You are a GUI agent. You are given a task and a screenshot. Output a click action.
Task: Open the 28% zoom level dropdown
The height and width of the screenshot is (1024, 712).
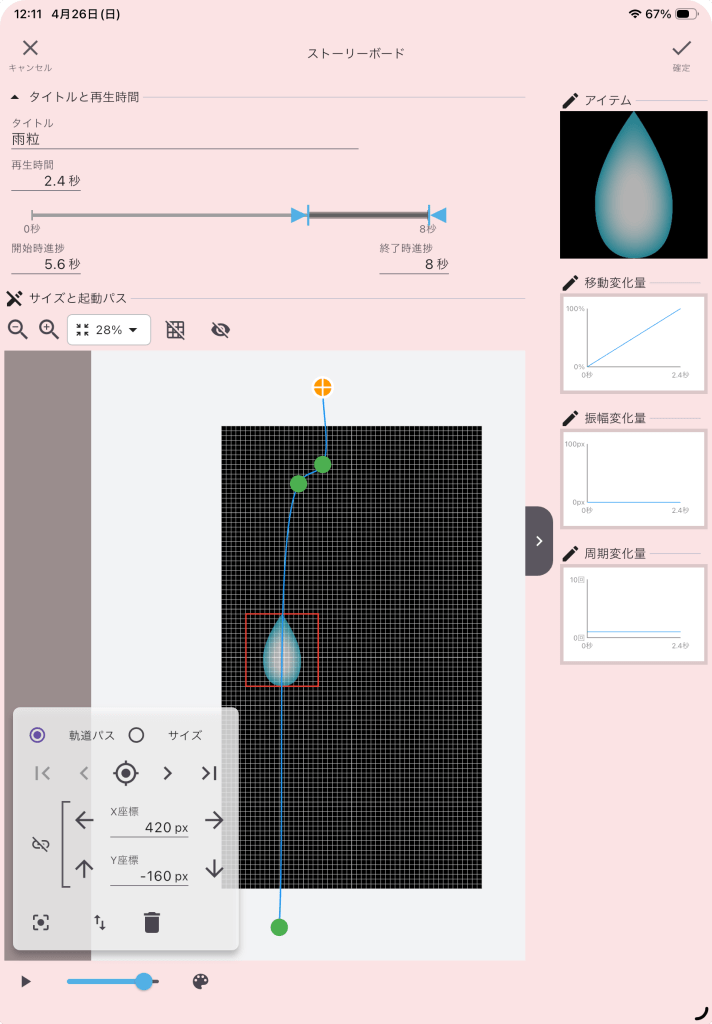109,330
